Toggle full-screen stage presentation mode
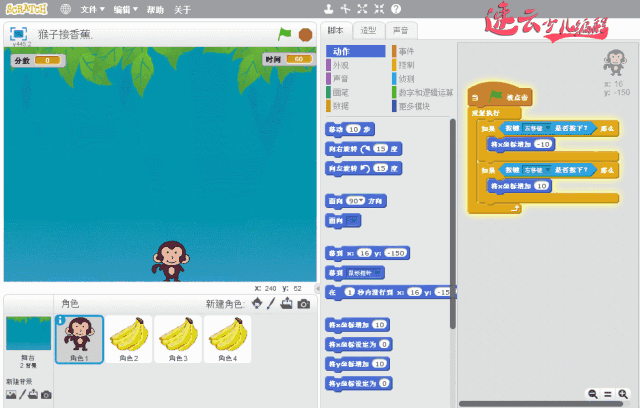640x408 pixels. pyautogui.click(x=18, y=33)
